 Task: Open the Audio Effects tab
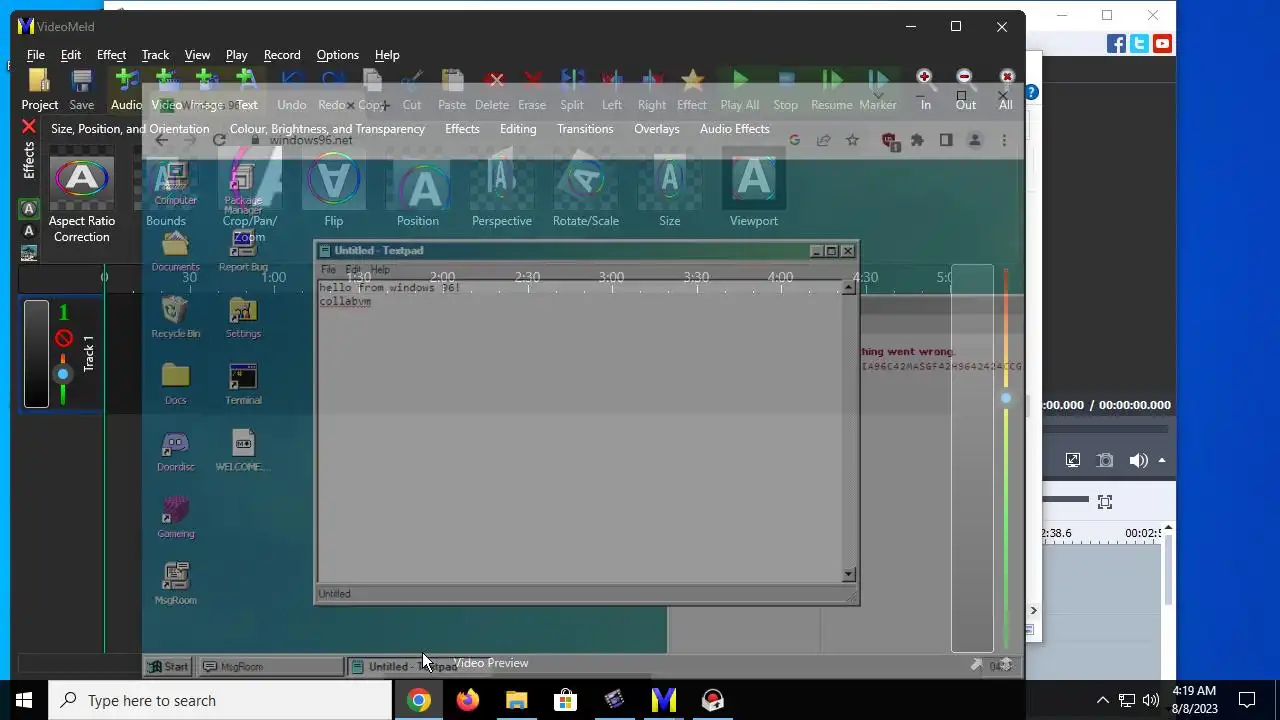click(735, 129)
